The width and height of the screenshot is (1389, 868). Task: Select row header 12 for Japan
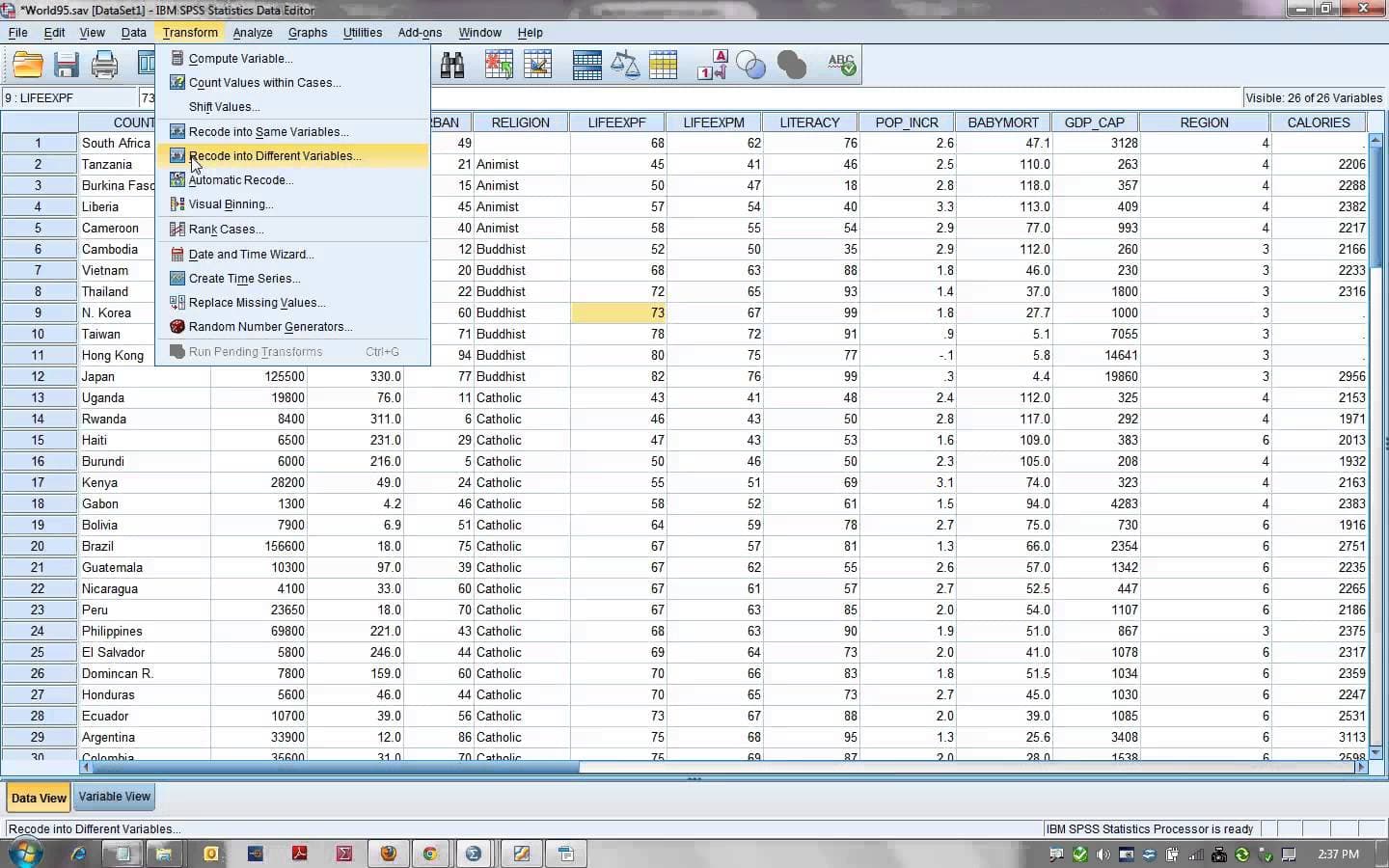point(39,376)
